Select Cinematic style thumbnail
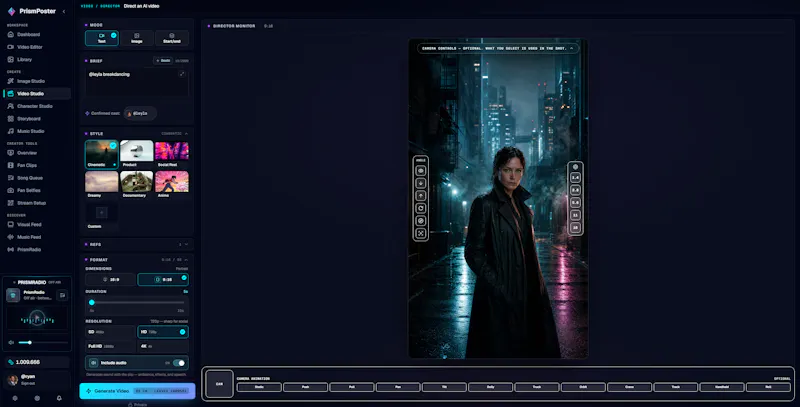Image resolution: width=800 pixels, height=407 pixels. [102, 154]
